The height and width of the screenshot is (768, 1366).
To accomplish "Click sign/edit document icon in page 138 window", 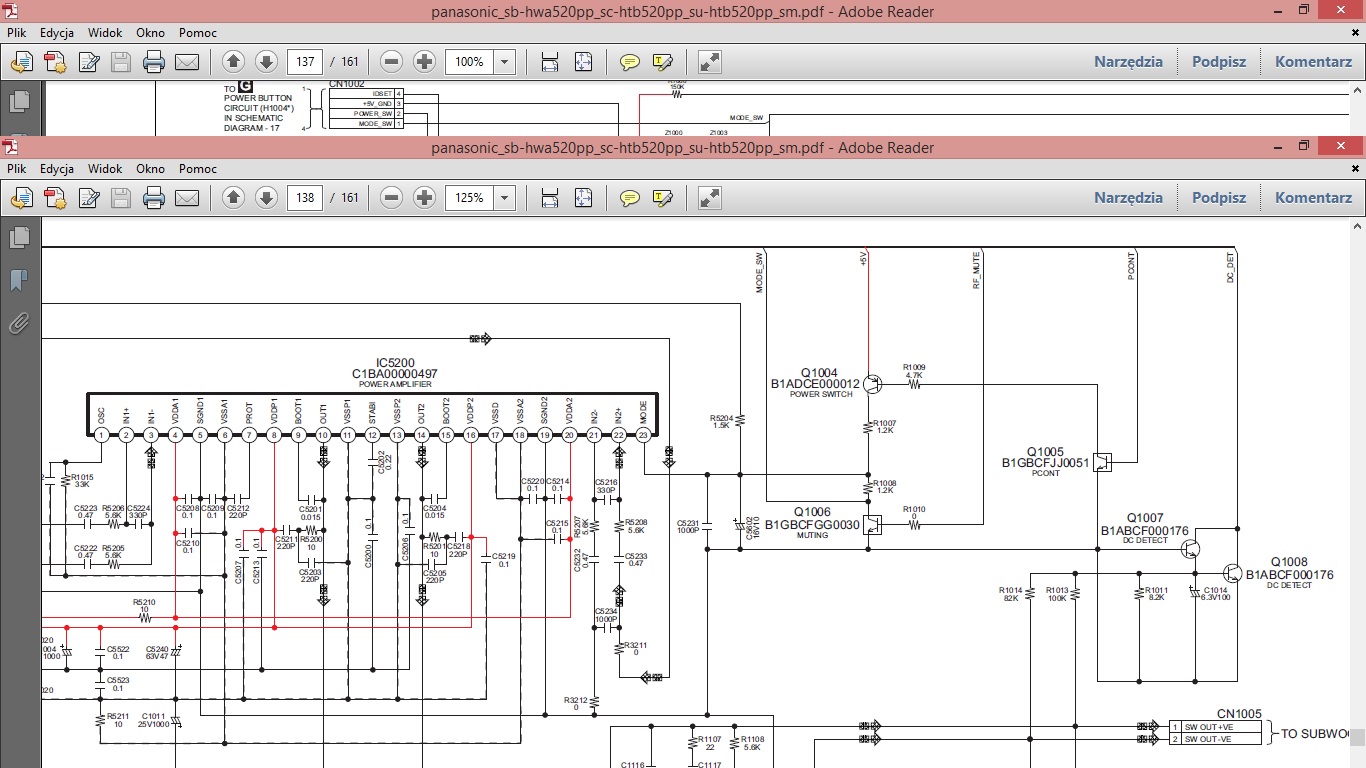I will click(x=88, y=198).
